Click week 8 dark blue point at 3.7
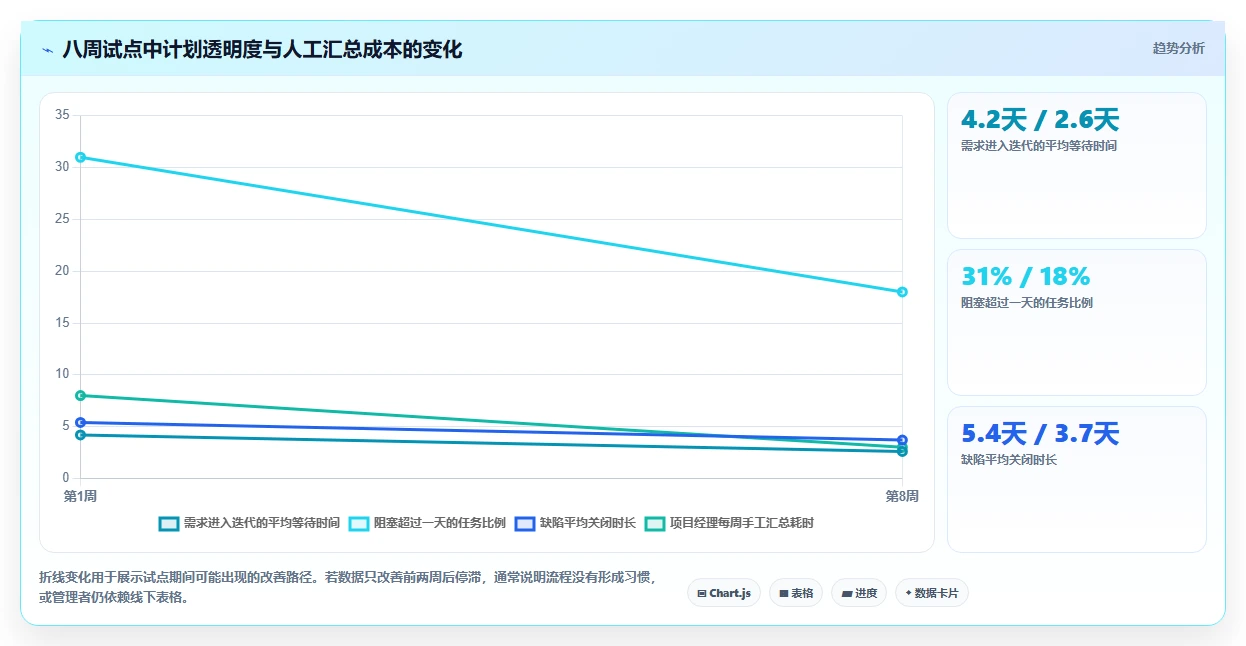1246x646 pixels. [902, 440]
